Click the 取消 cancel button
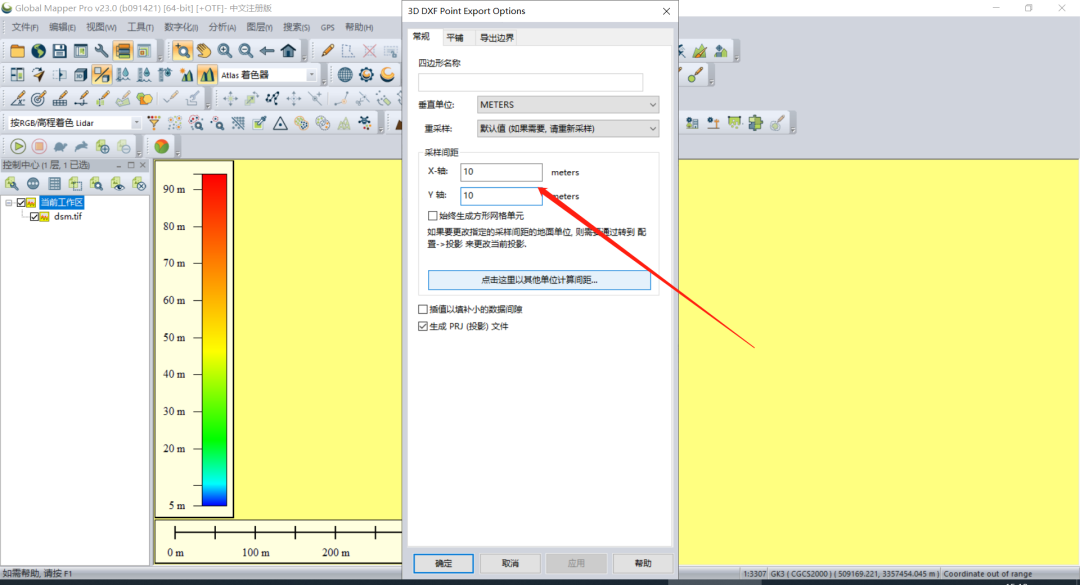The width and height of the screenshot is (1080, 585). point(510,564)
